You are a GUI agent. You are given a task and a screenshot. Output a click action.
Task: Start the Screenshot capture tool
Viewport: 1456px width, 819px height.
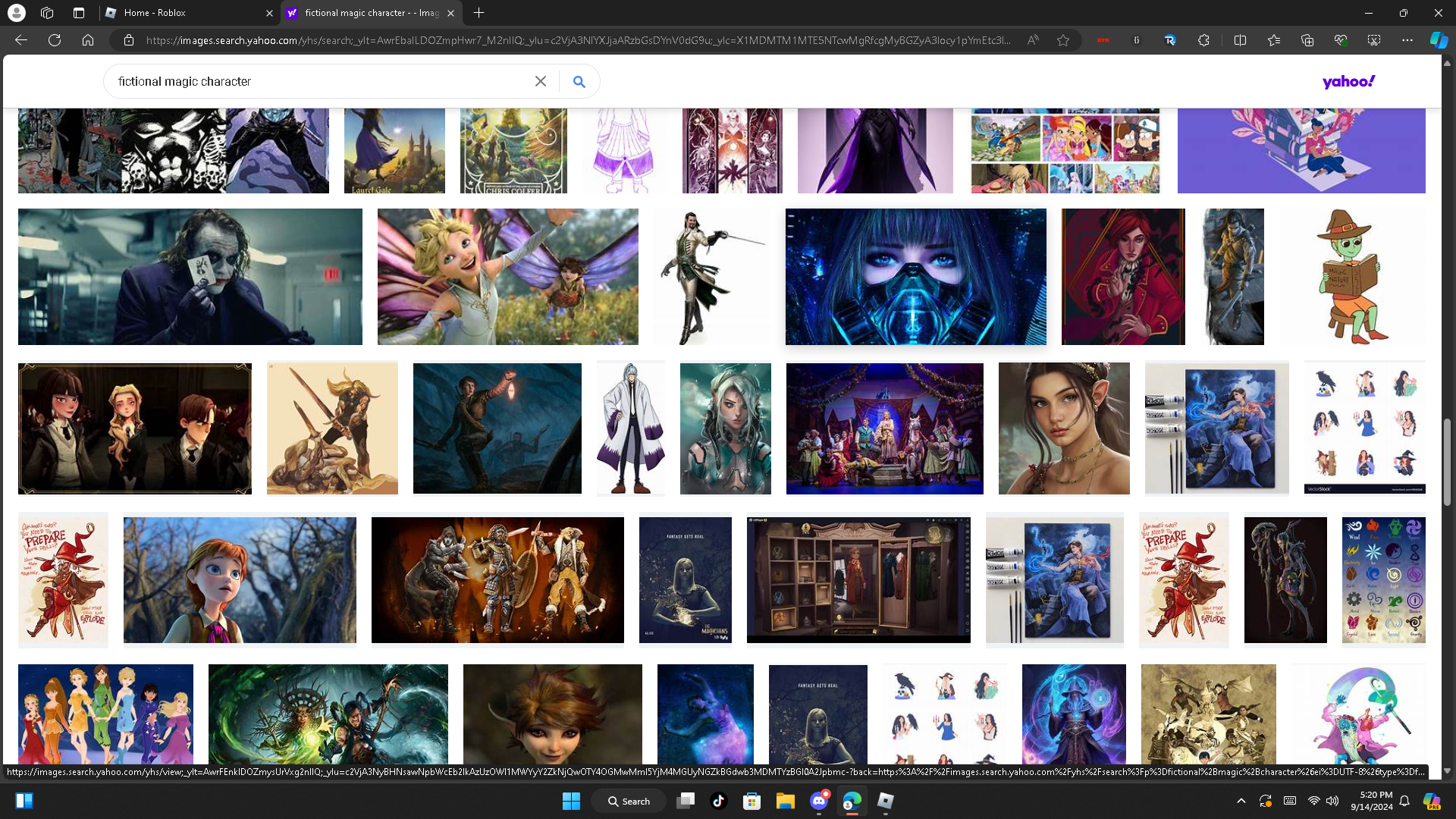[x=1373, y=40]
